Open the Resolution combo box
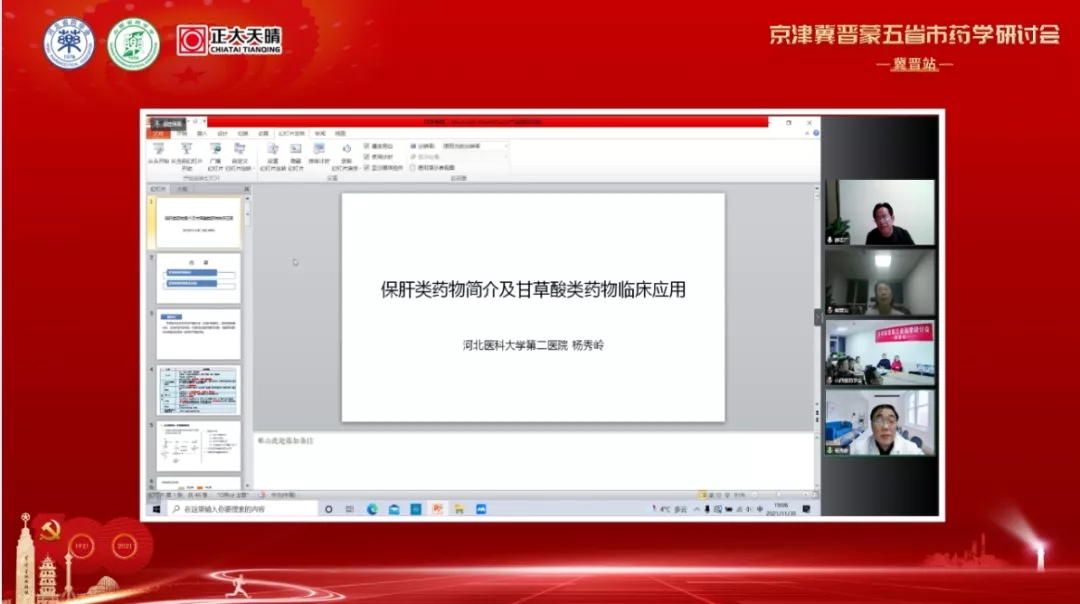 point(475,146)
